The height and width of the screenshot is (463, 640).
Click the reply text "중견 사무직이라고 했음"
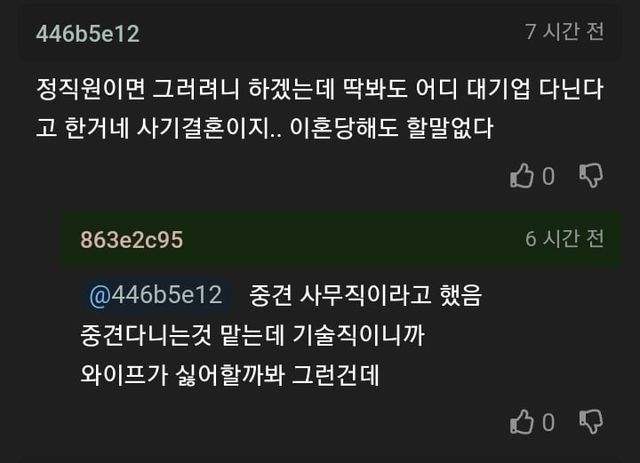[362, 296]
